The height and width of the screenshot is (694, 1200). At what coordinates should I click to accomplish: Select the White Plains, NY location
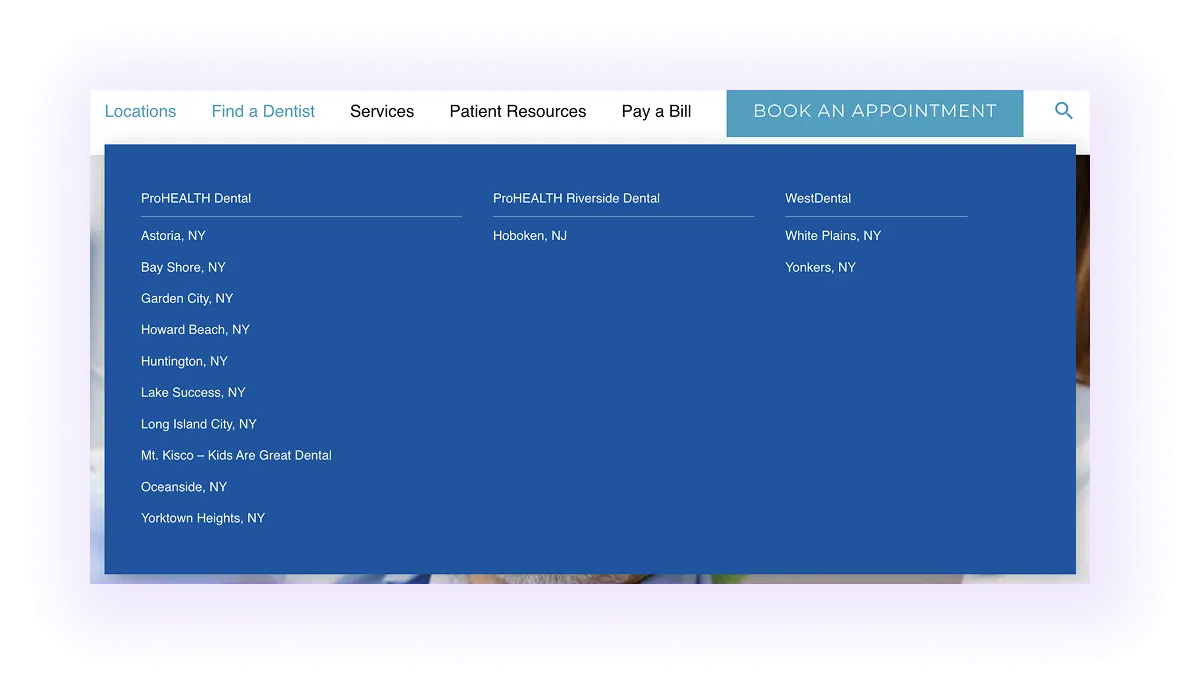(x=833, y=235)
